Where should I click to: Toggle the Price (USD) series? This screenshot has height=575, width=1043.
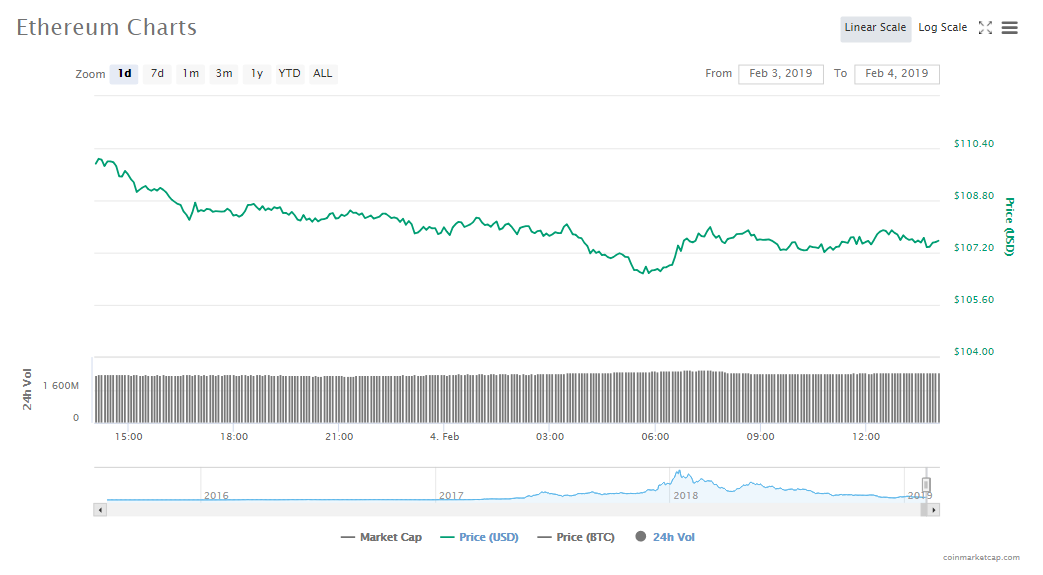479,537
